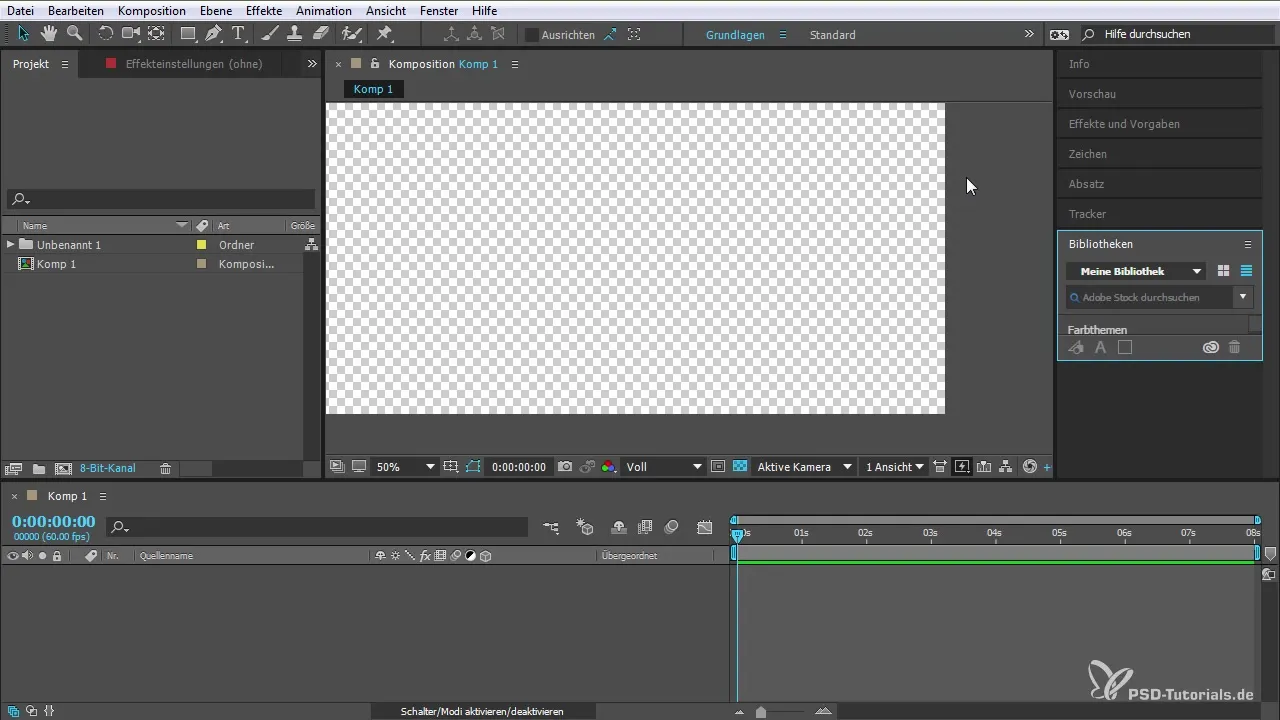
Task: Open the Meine Bibliothek dropdown
Action: click(x=1135, y=271)
